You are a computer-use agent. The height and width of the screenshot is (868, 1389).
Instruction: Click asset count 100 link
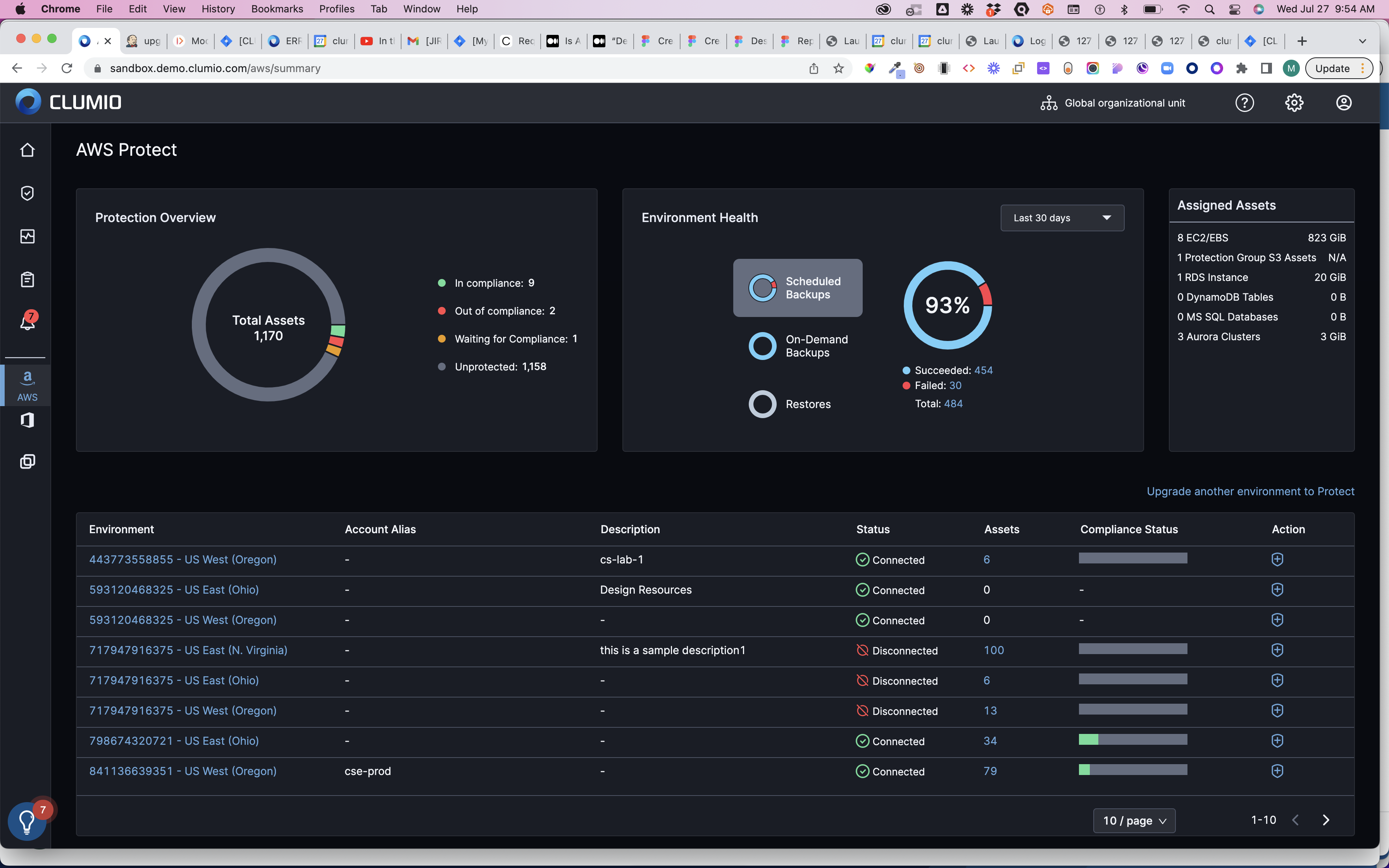(x=994, y=650)
